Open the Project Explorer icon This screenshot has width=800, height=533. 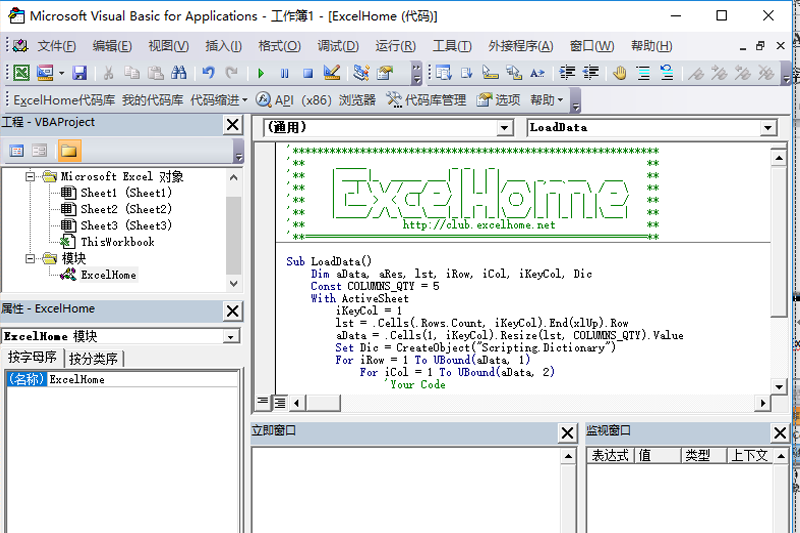pyautogui.click(x=361, y=73)
